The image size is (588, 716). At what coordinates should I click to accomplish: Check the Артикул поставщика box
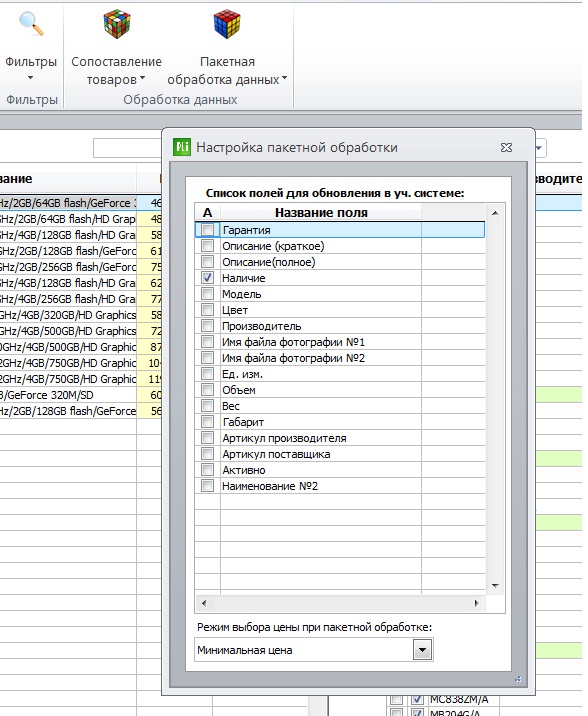click(207, 453)
